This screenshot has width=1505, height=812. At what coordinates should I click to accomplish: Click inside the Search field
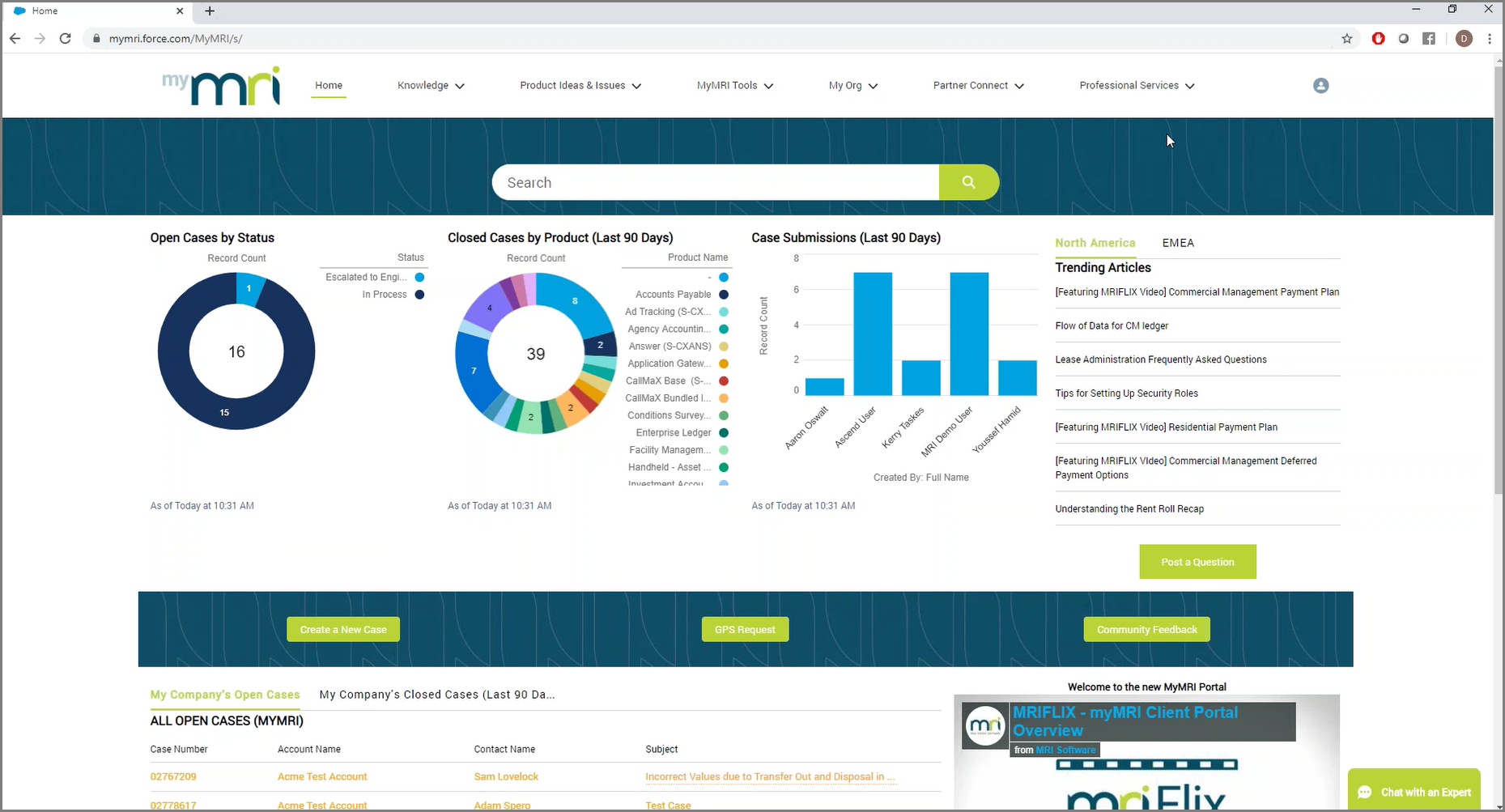716,182
